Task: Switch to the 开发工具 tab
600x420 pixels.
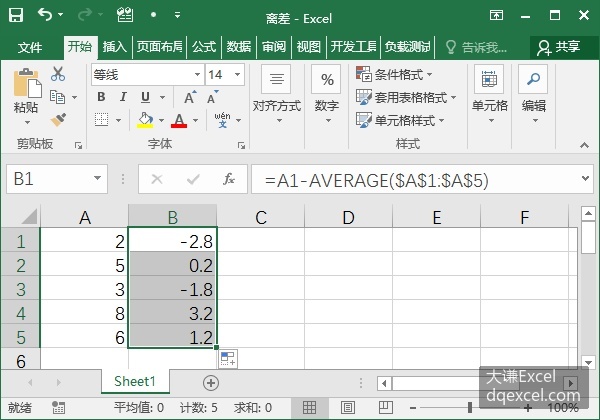Action: tap(354, 47)
